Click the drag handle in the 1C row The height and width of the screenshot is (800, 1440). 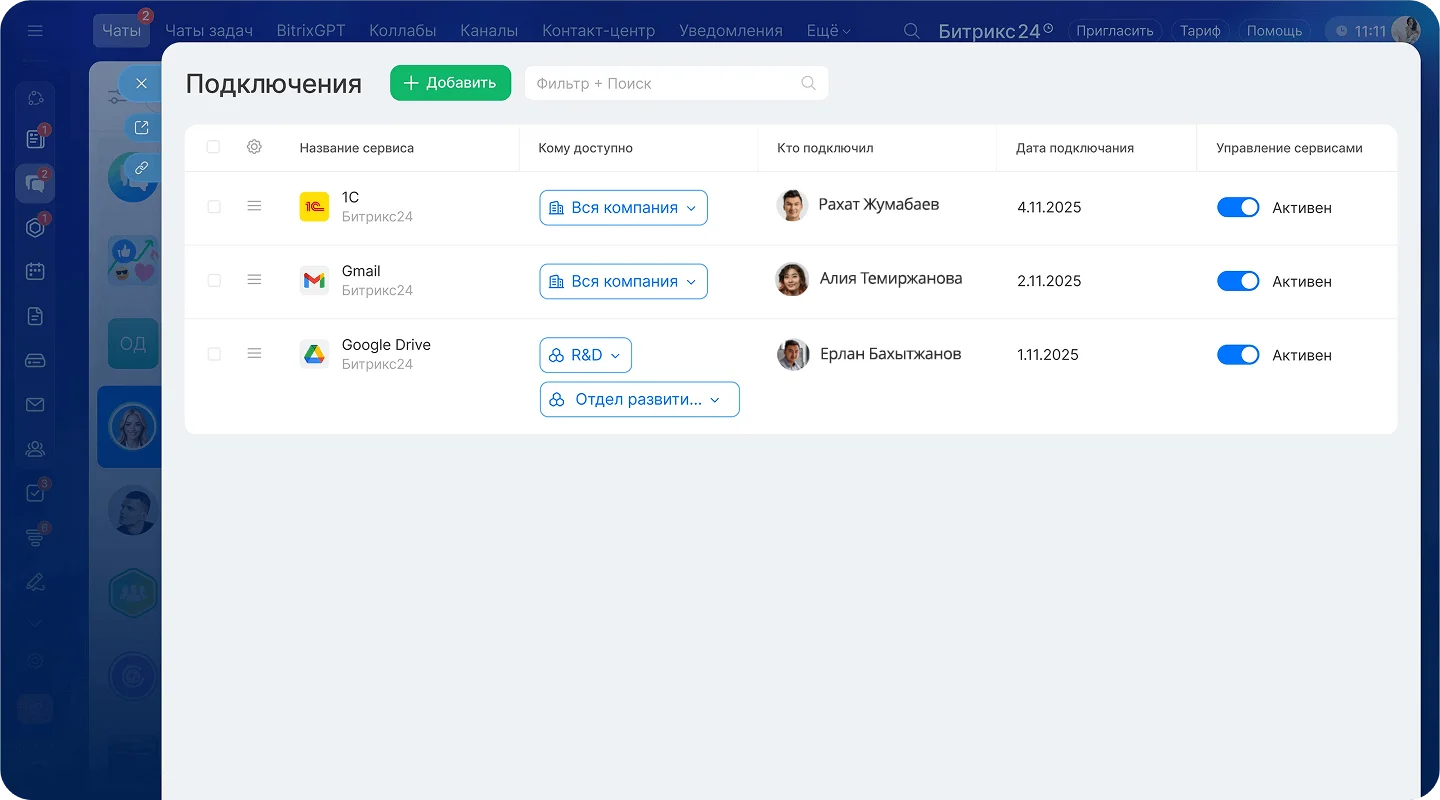pyautogui.click(x=254, y=206)
